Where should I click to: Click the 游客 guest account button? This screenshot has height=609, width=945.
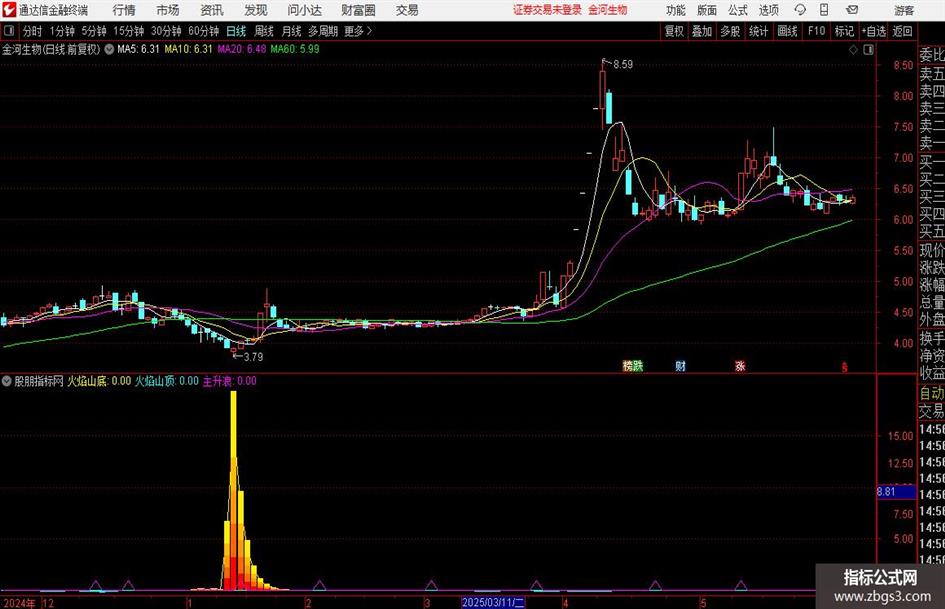point(904,10)
